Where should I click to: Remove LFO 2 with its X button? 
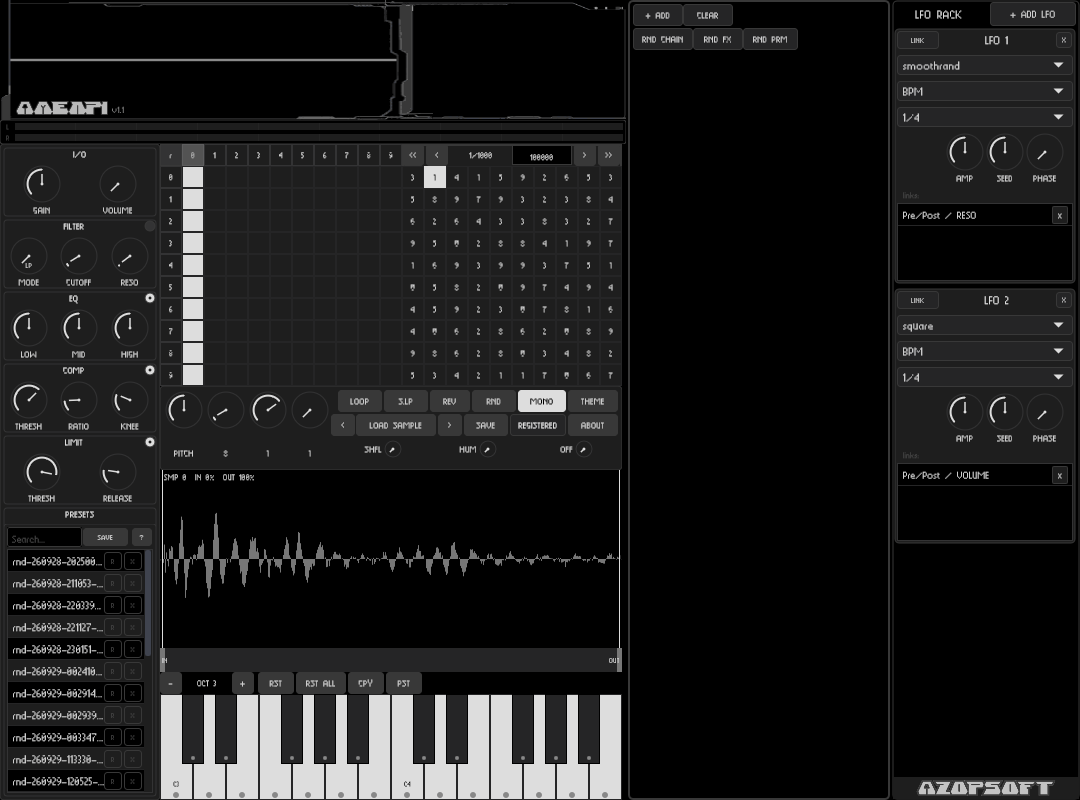1063,300
